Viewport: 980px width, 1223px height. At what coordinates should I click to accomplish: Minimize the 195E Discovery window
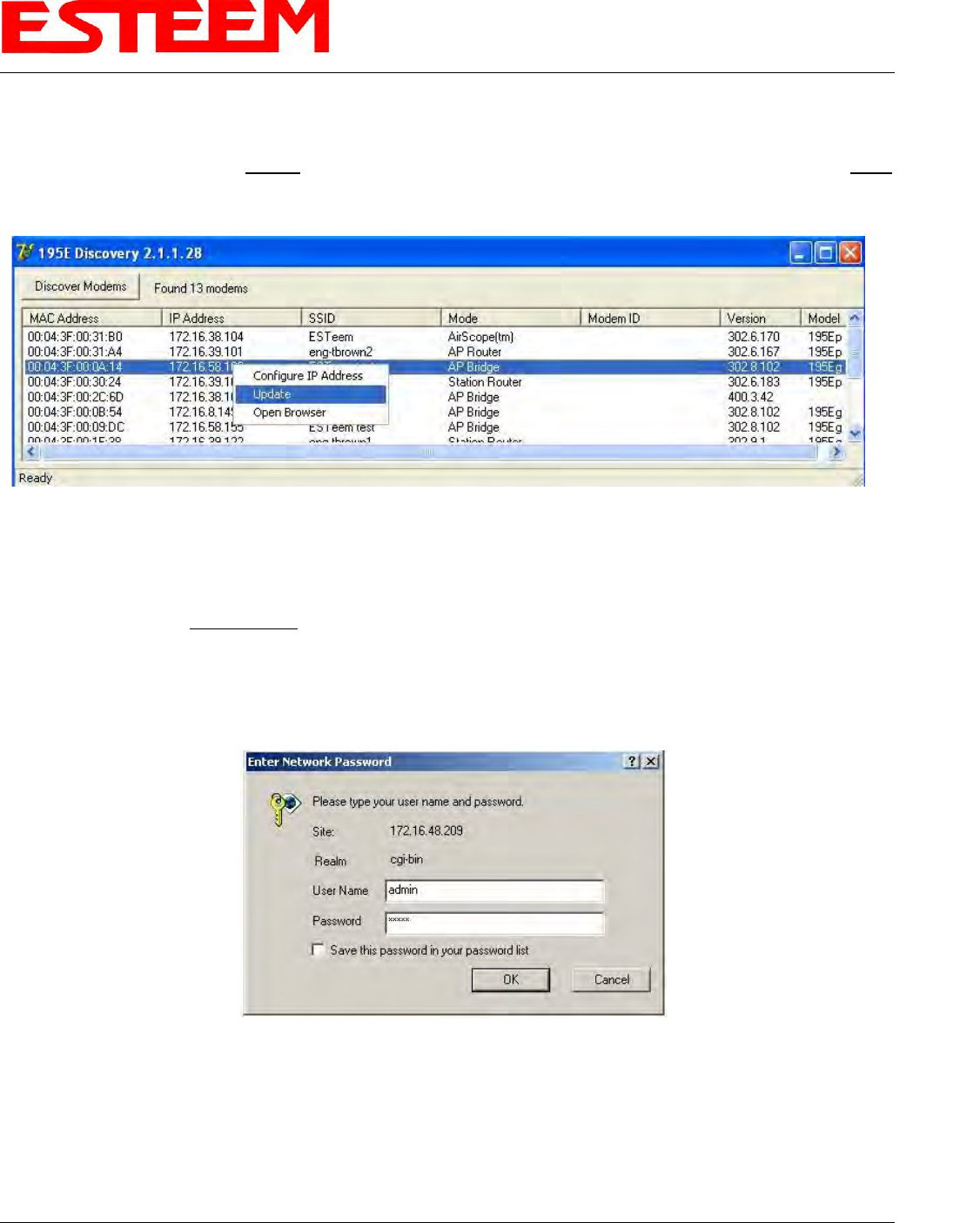click(x=801, y=253)
